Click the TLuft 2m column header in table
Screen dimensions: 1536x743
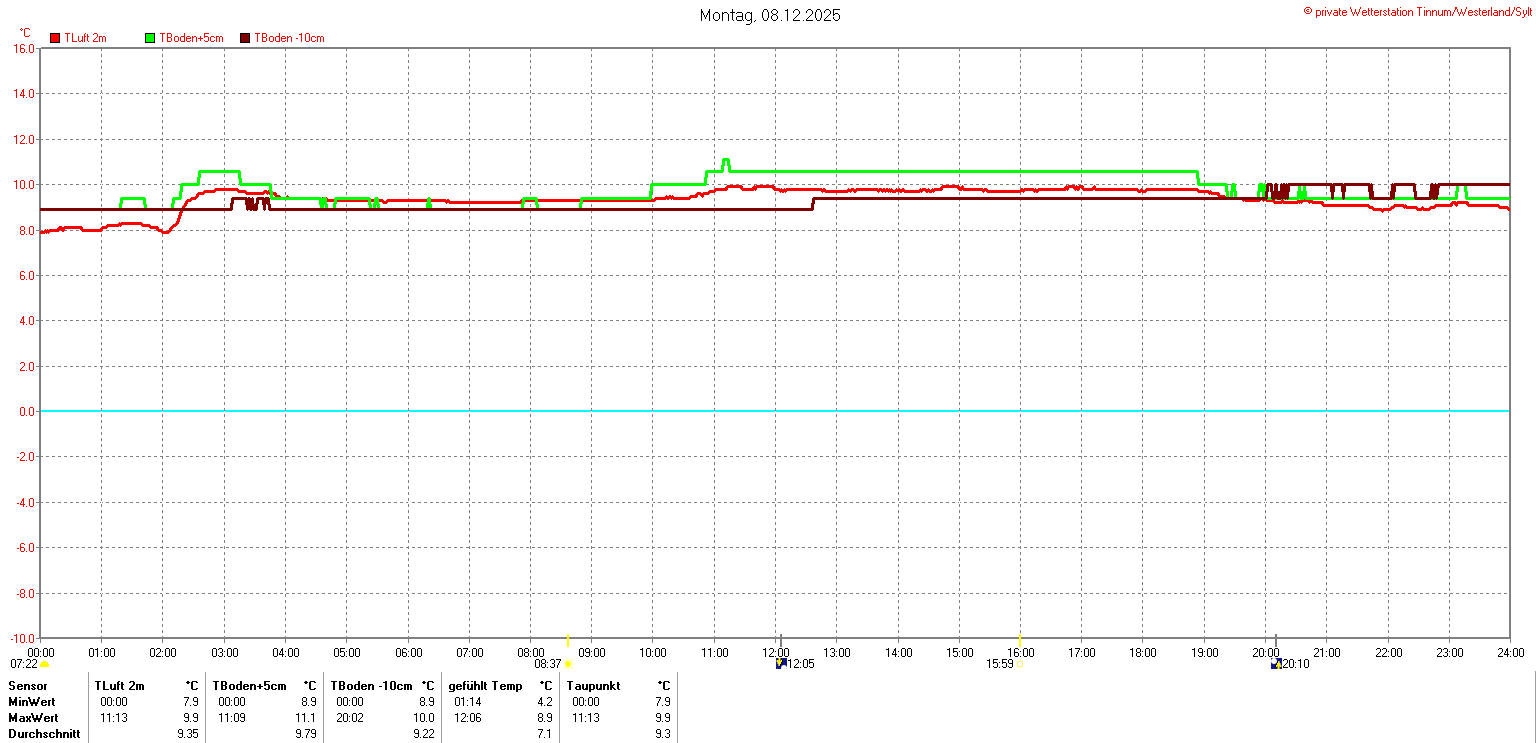(119, 686)
